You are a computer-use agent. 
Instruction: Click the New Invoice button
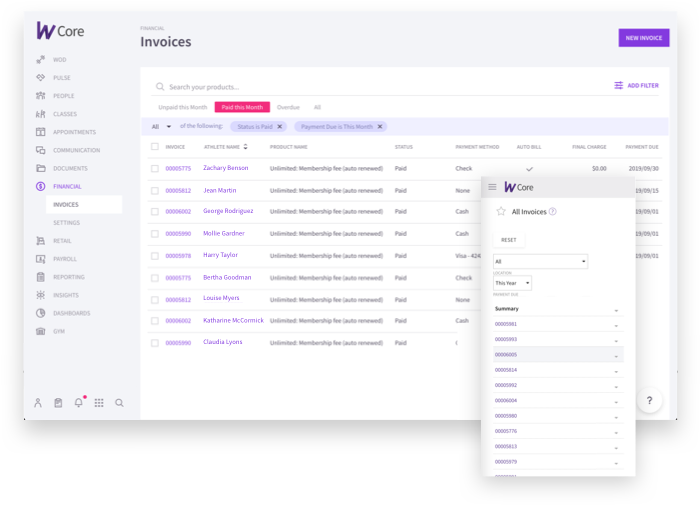[x=644, y=38]
